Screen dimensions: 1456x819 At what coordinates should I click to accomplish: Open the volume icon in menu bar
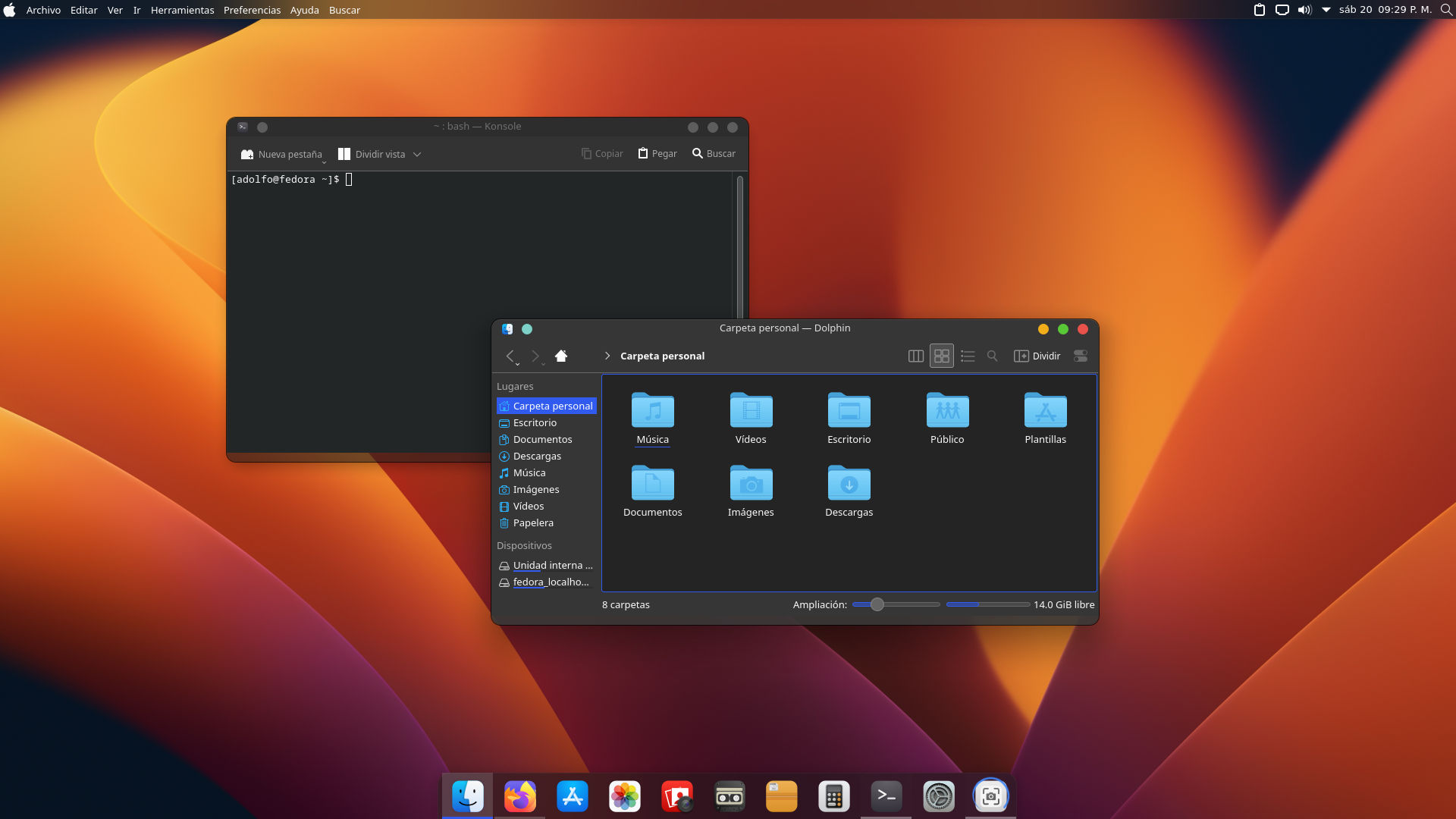(x=1304, y=10)
